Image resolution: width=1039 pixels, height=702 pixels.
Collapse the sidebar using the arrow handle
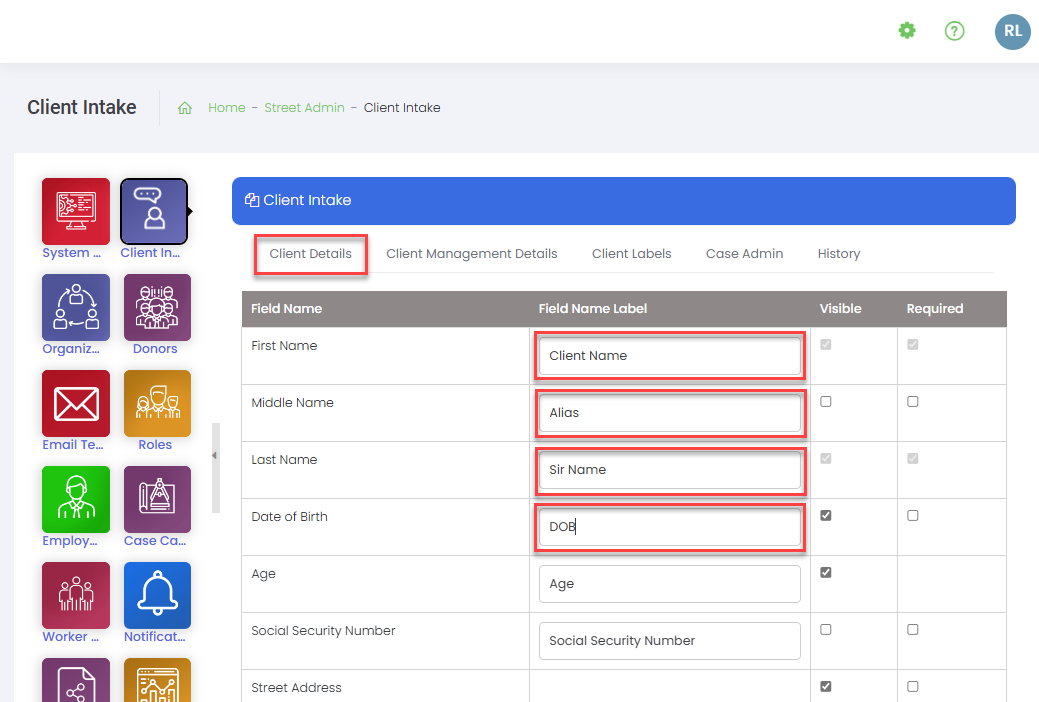coord(214,456)
